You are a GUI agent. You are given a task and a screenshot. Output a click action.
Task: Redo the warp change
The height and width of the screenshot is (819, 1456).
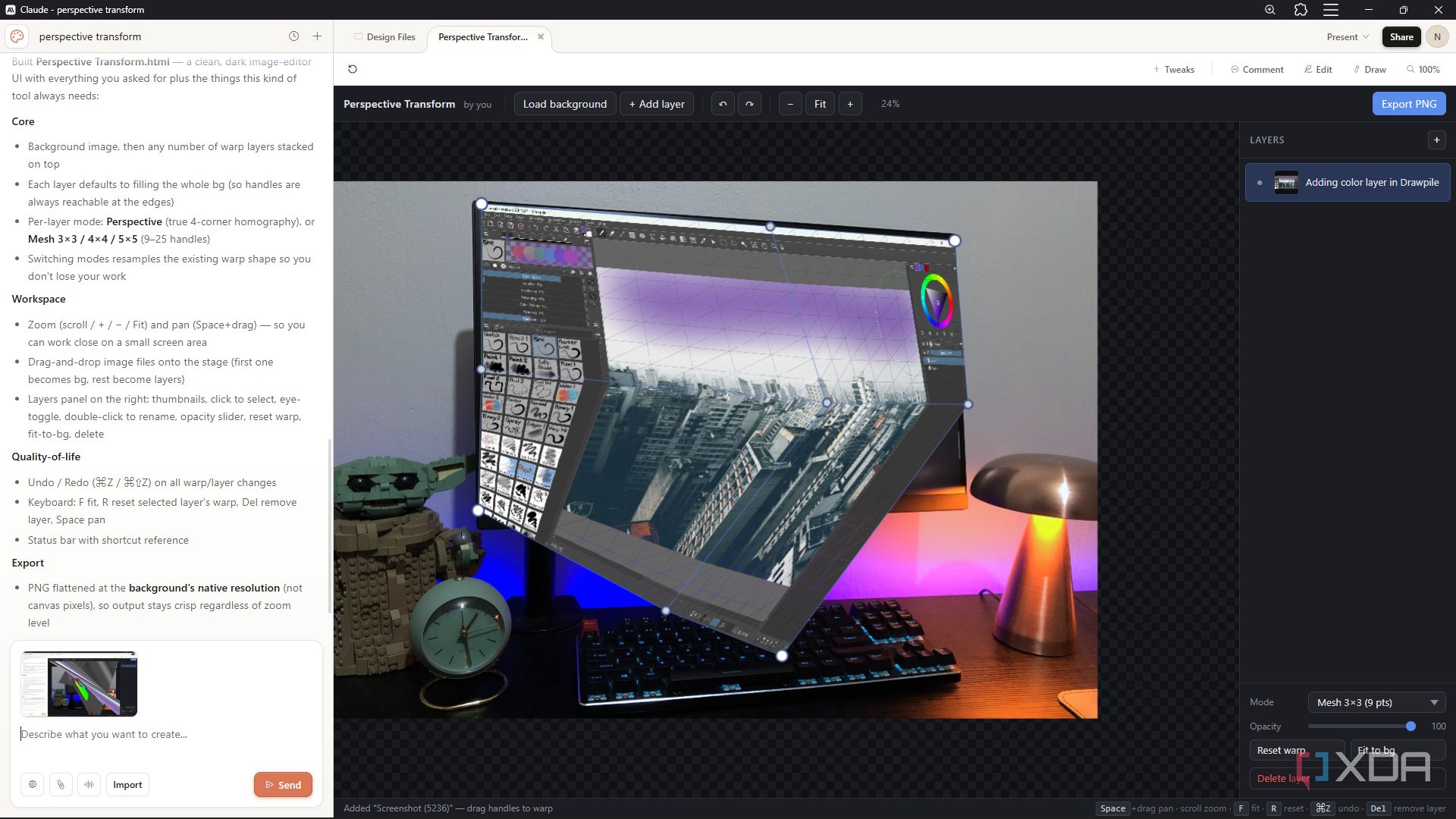[x=749, y=104]
